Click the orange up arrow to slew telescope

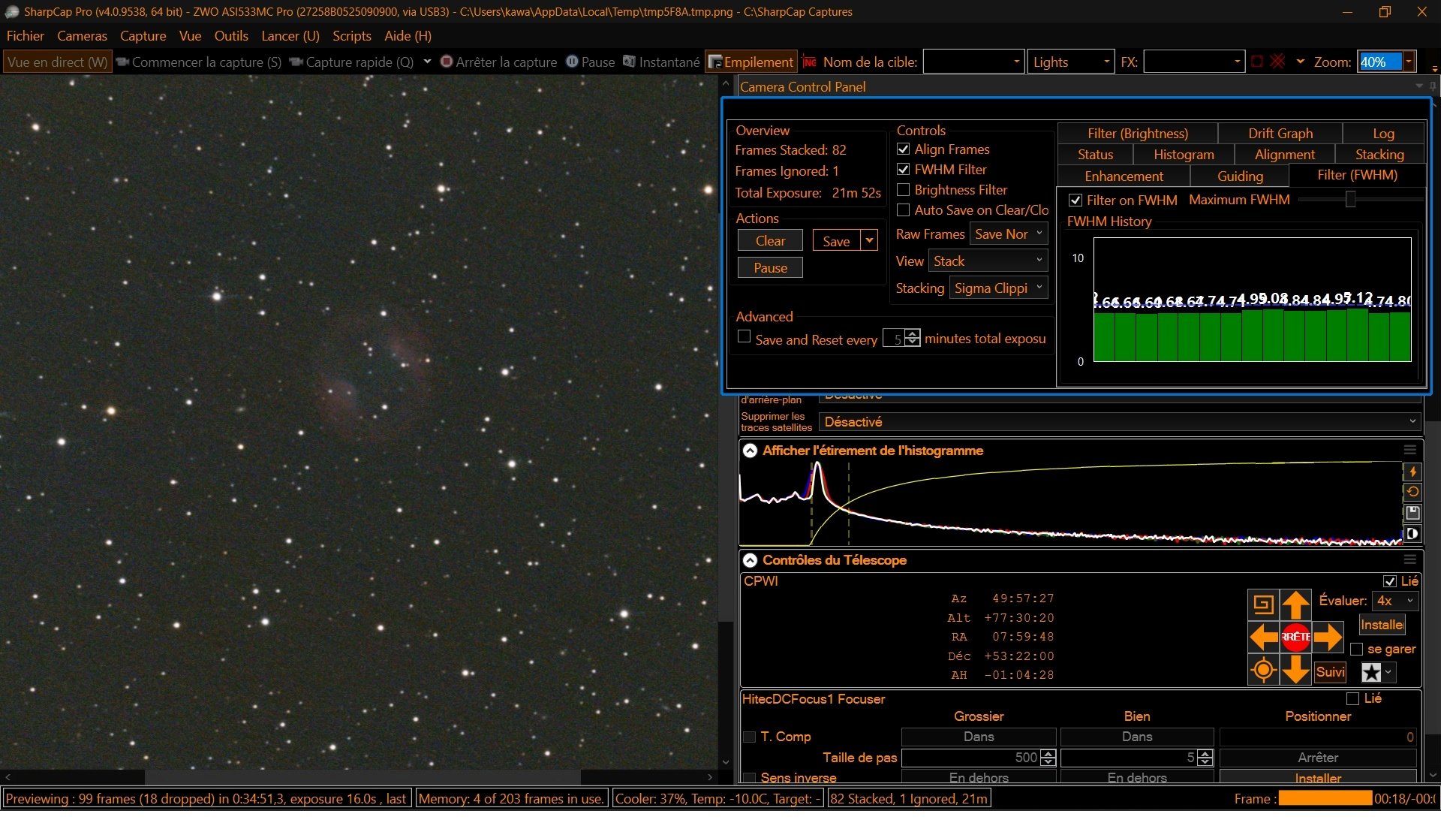point(1295,604)
